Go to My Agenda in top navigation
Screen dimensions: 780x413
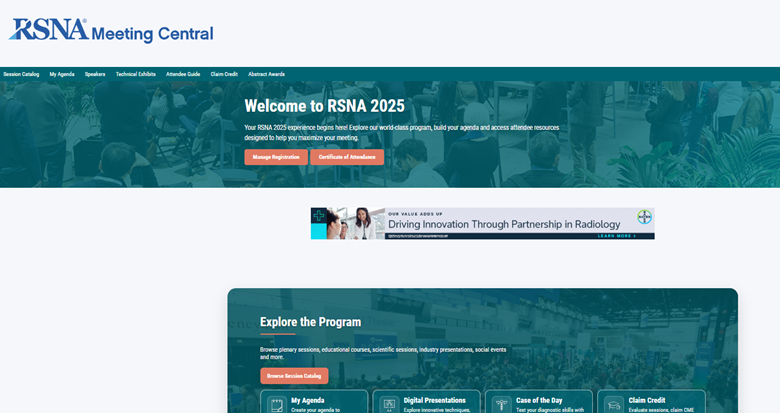[x=62, y=74]
